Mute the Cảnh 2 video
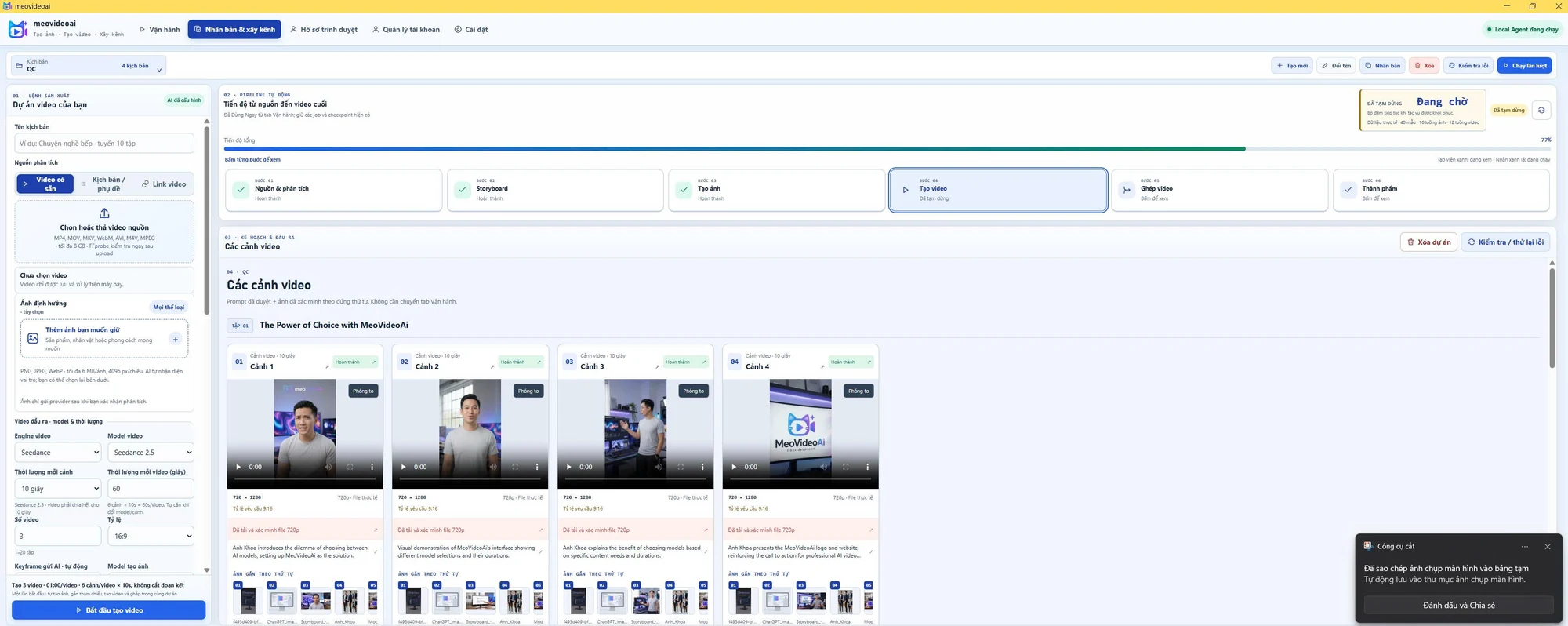The image size is (1568, 626). tap(493, 467)
